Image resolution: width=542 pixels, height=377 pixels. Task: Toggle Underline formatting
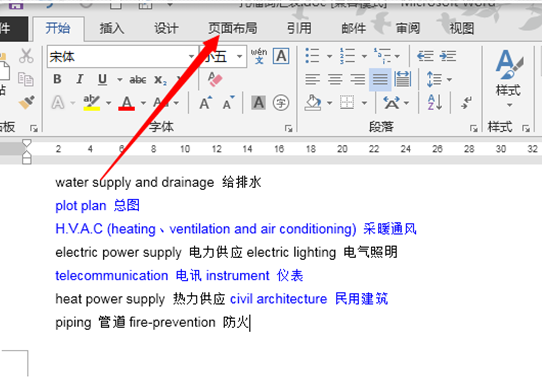(102, 80)
